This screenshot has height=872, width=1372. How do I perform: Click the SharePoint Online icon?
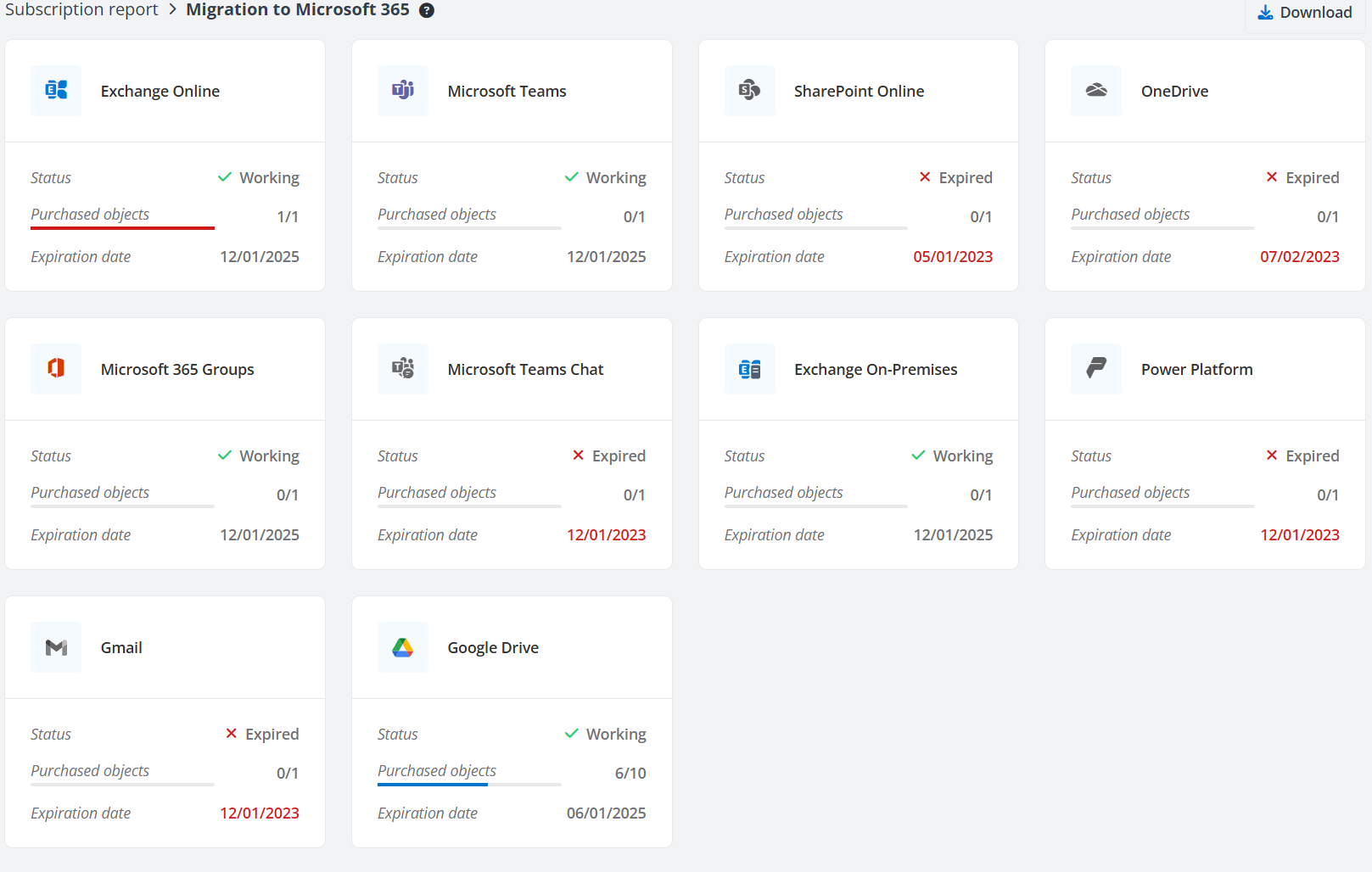(749, 91)
